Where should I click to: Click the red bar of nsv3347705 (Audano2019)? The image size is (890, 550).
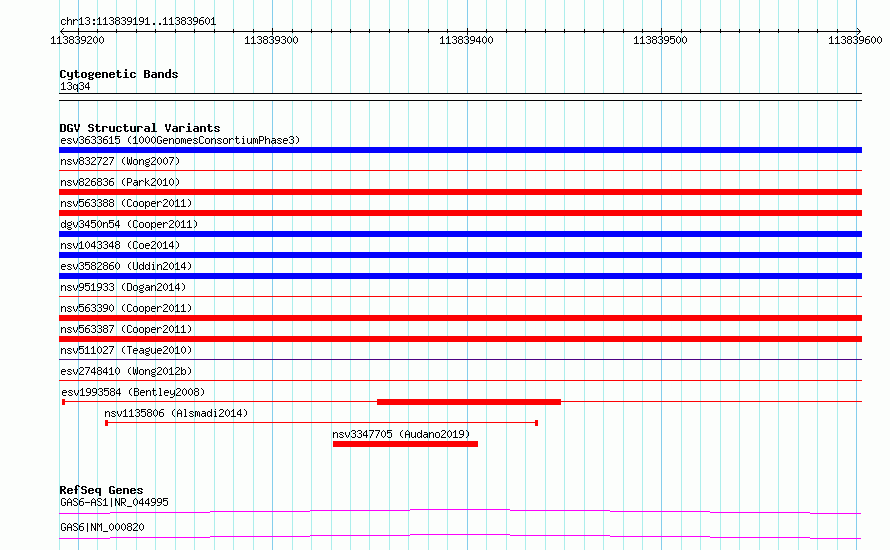click(405, 444)
